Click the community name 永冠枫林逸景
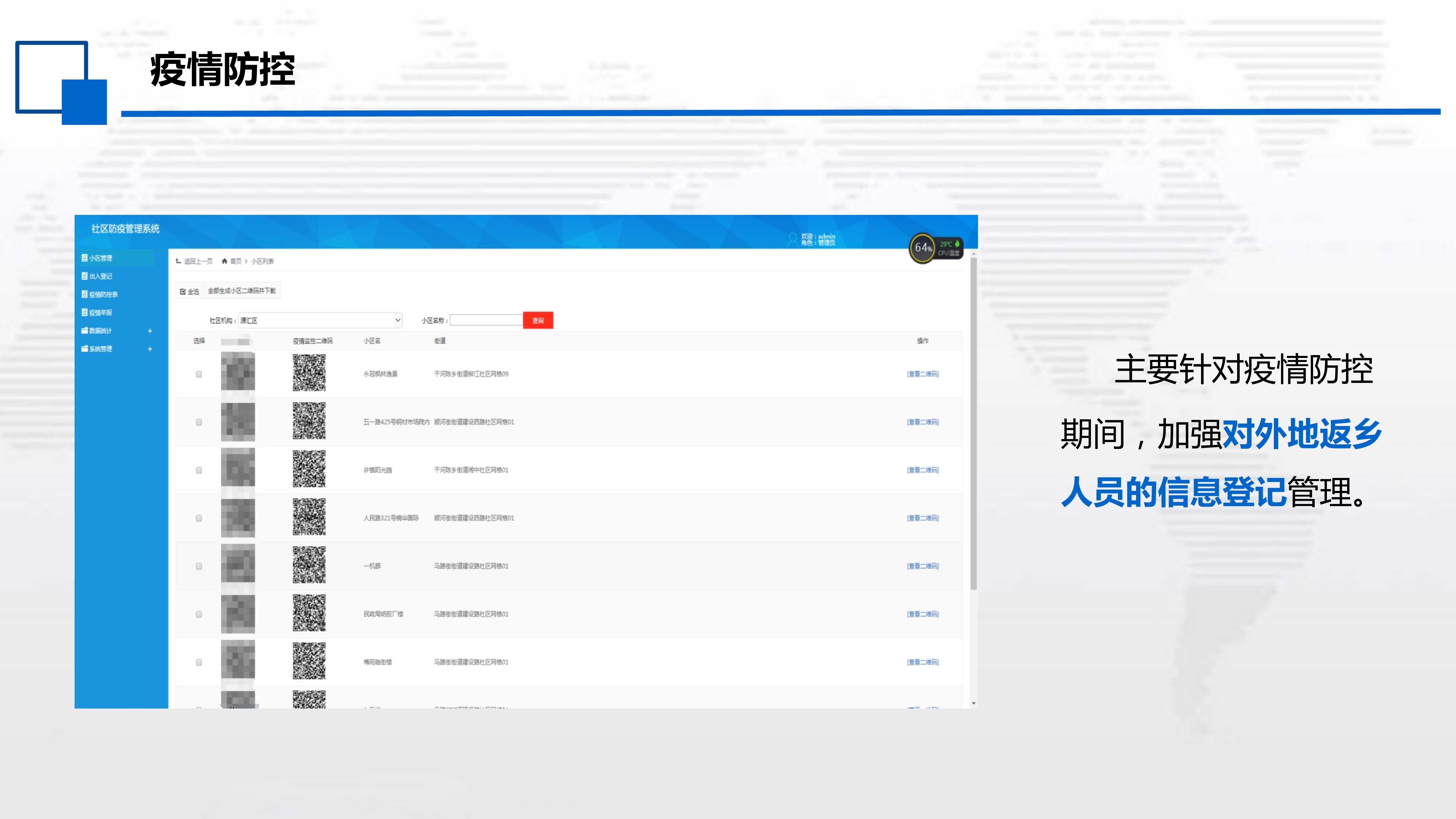The image size is (1456, 819). click(x=380, y=374)
